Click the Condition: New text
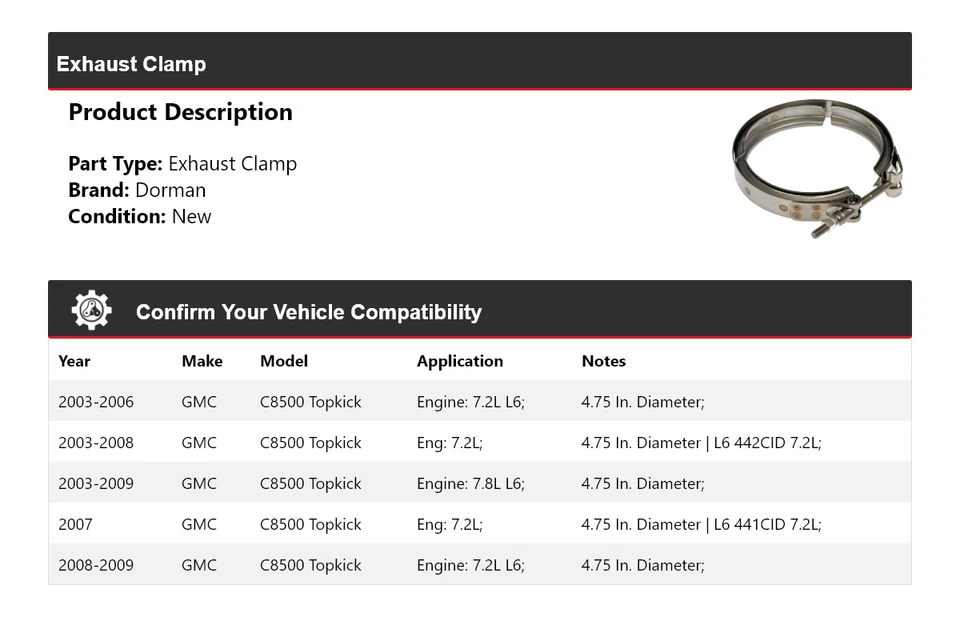This screenshot has width=960, height=617. (x=140, y=216)
